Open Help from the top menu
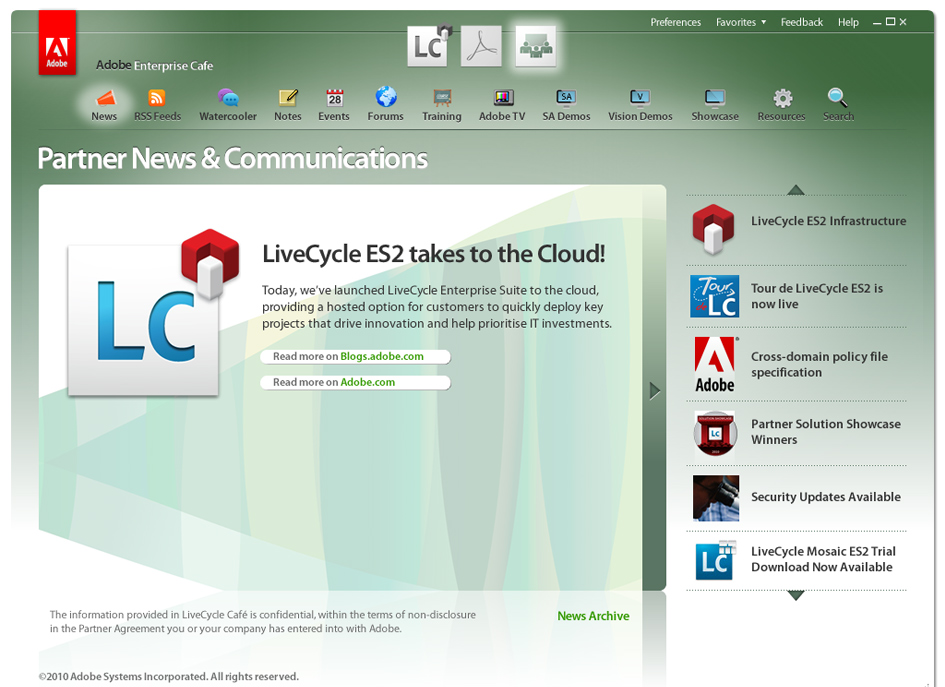The height and width of the screenshot is (687, 945). [848, 22]
